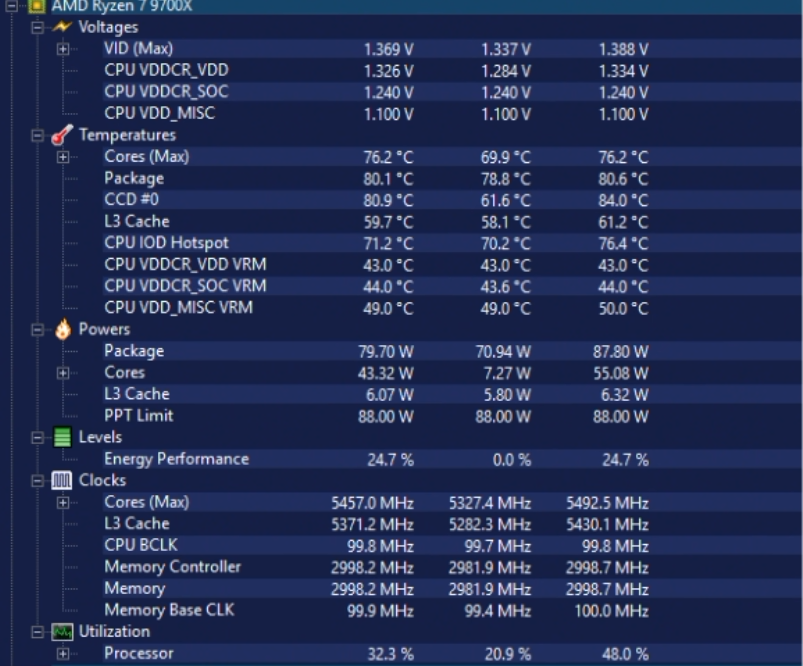Select the Voltages group label
The width and height of the screenshot is (803, 666).
[x=109, y=27]
